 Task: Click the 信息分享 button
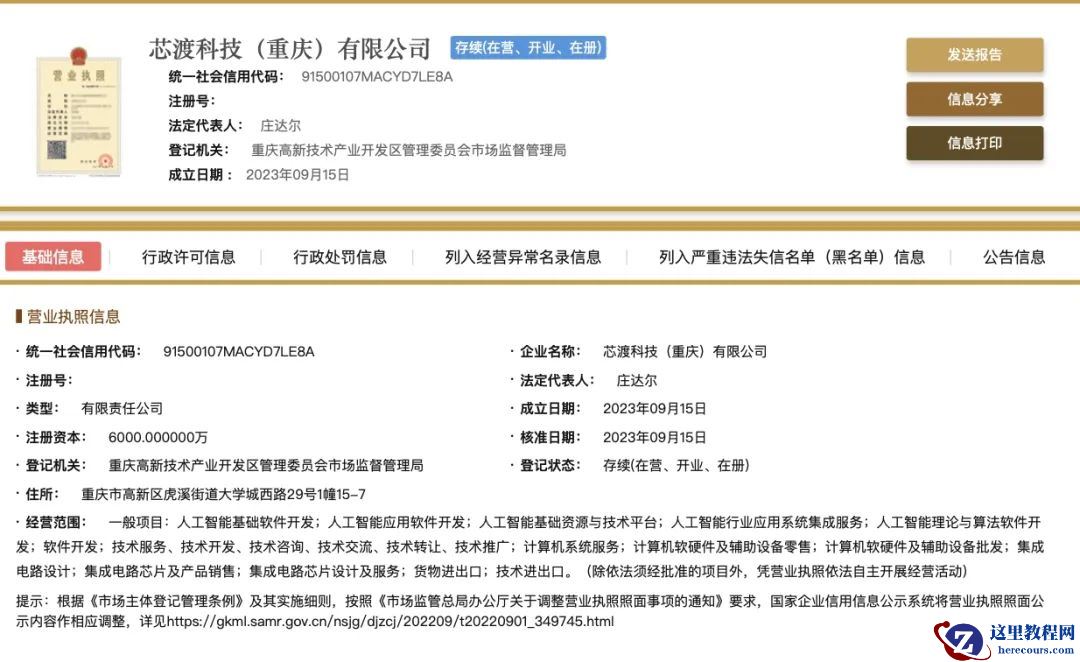point(974,99)
